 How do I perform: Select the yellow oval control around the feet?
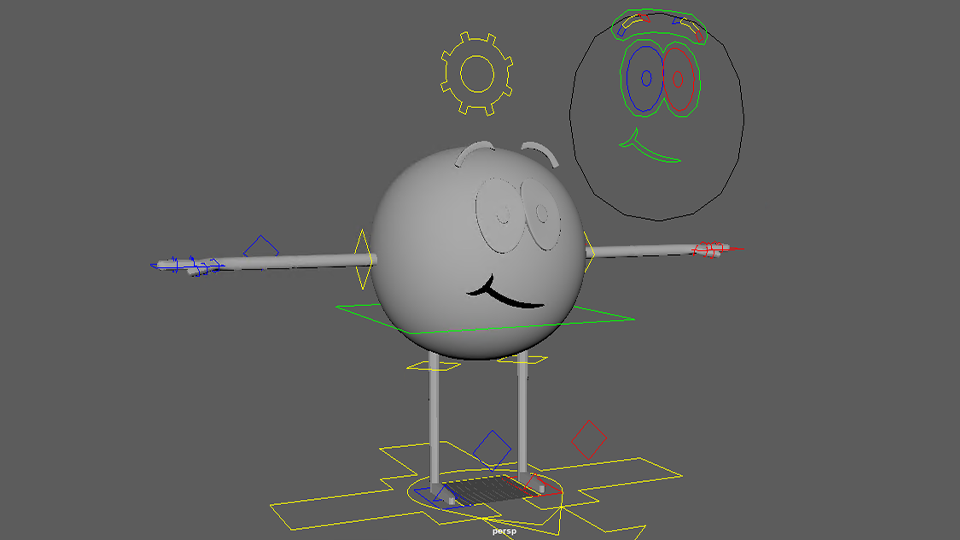click(484, 492)
